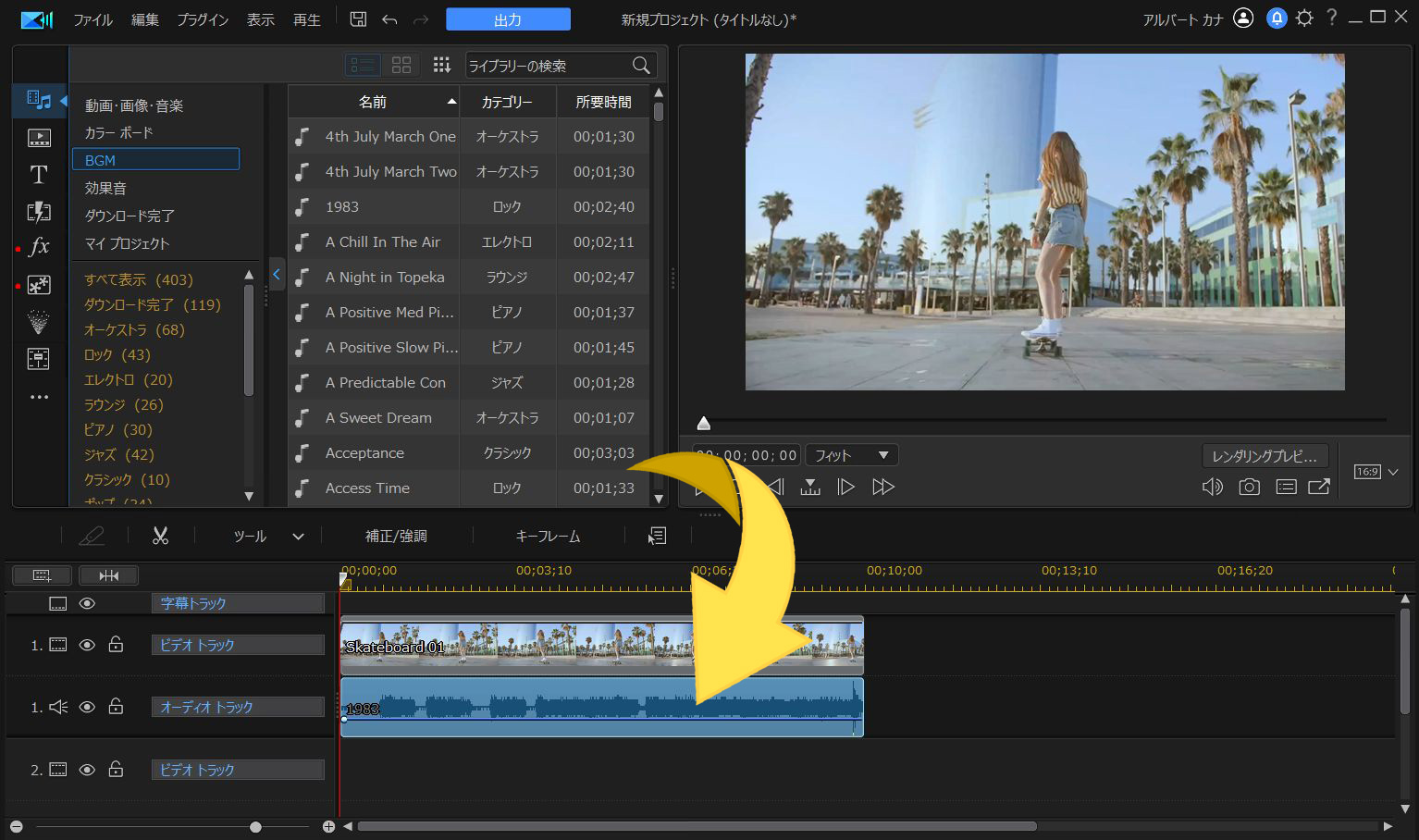Click the undo arrow icon
This screenshot has width=1419, height=840.
[x=389, y=19]
